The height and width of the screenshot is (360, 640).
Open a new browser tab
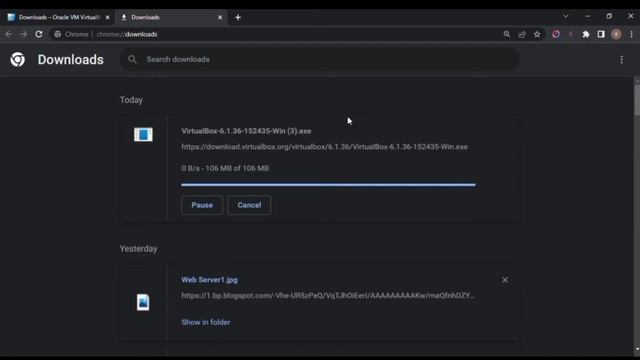(238, 17)
